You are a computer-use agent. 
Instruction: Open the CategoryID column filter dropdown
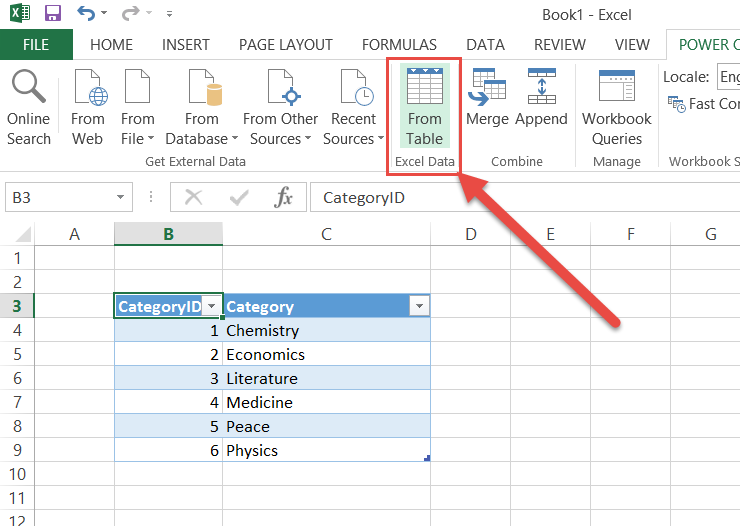[x=211, y=307]
